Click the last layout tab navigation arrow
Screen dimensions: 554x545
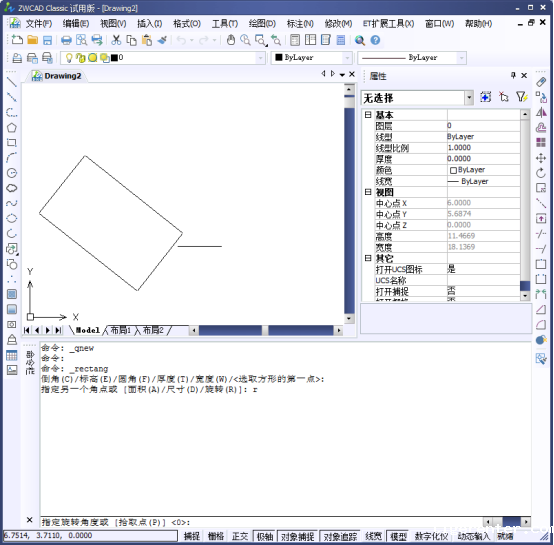(59, 330)
